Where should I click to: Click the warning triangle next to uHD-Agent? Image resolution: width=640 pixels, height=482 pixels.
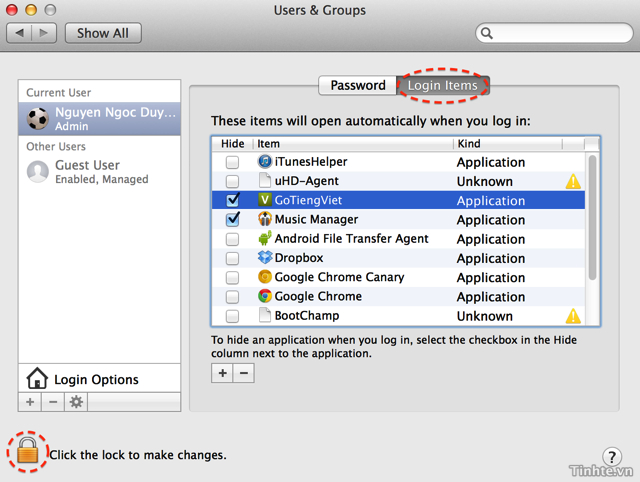(x=573, y=181)
